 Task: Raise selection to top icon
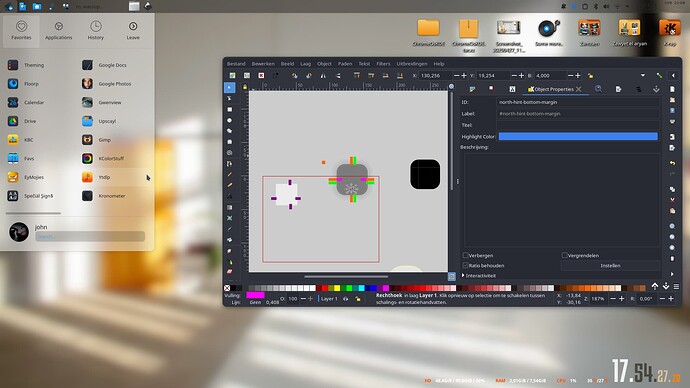(357, 76)
